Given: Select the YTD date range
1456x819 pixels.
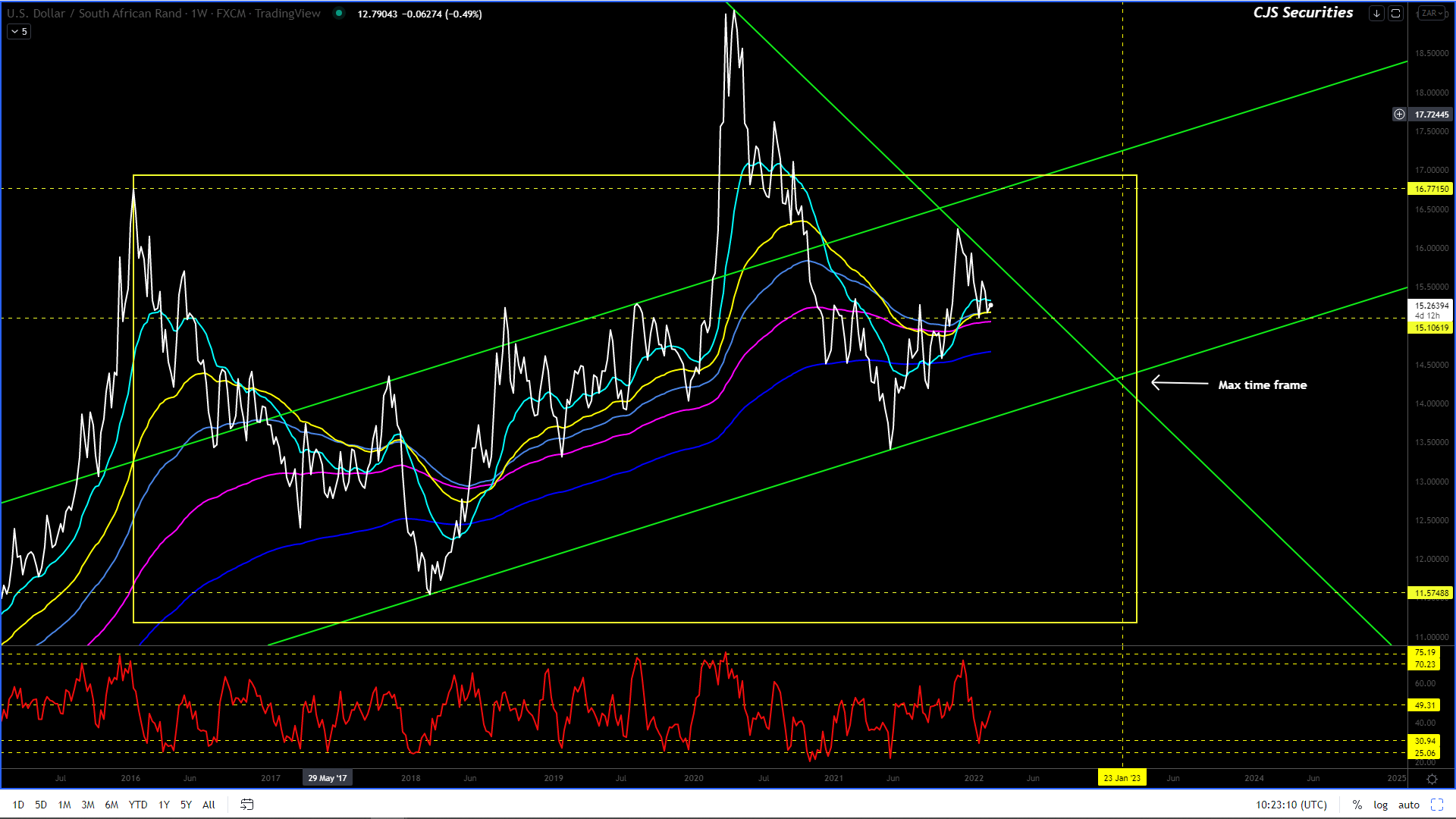Looking at the screenshot, I should pyautogui.click(x=138, y=805).
